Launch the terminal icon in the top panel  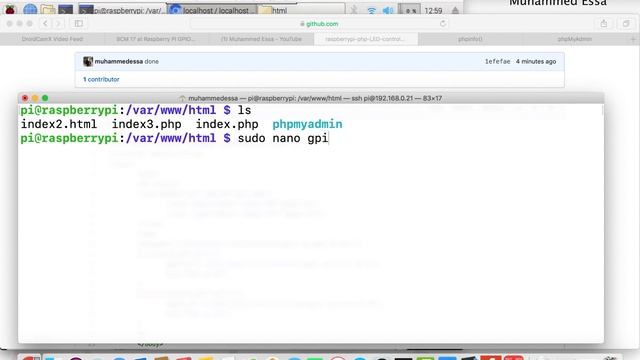tap(65, 10)
